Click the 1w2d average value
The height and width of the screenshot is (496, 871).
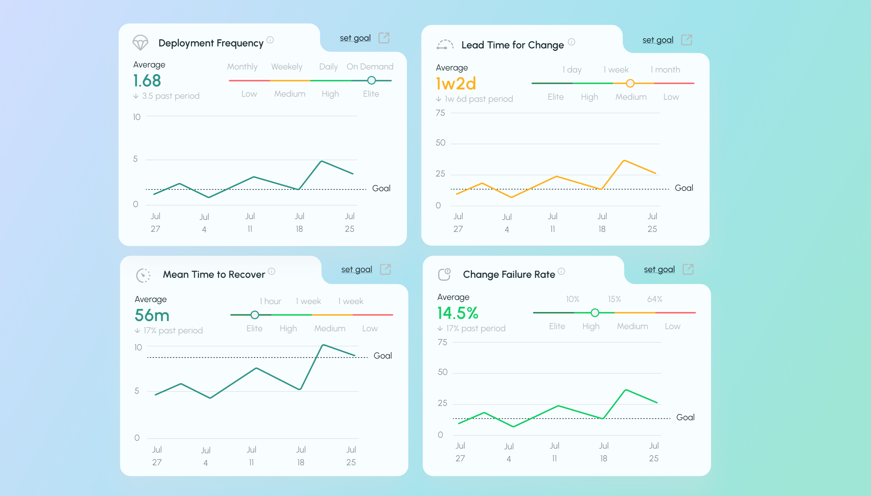click(456, 84)
